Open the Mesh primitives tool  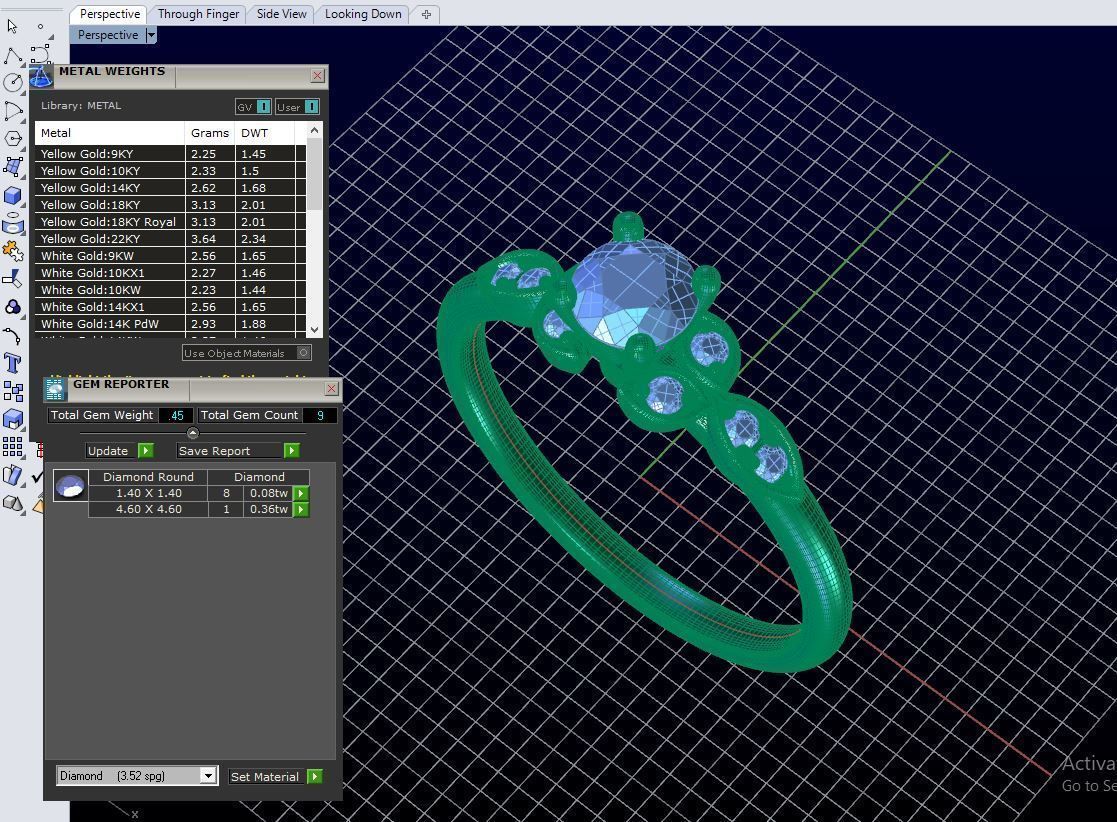tap(13, 503)
